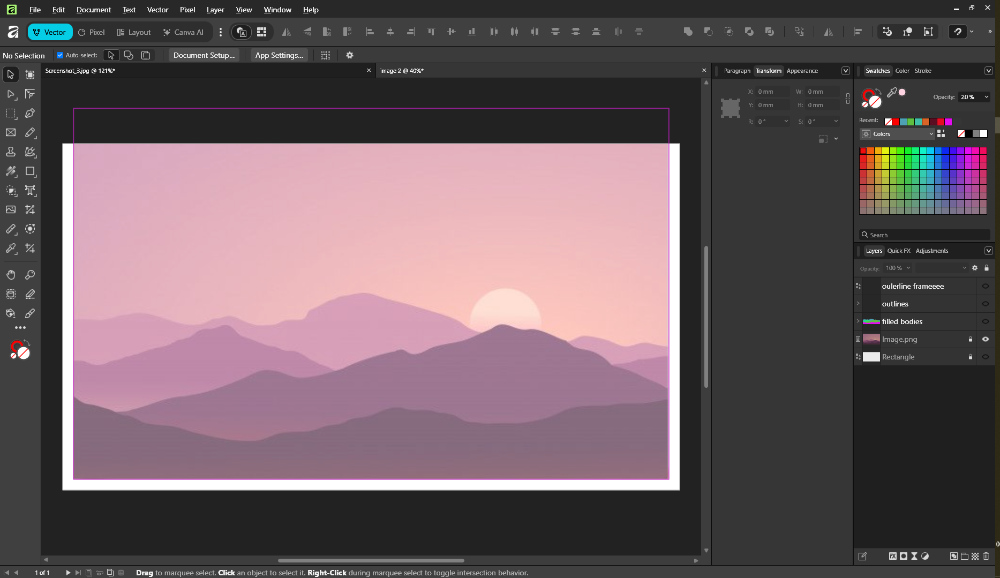Show the Rectangle layer
The height and width of the screenshot is (578, 1000).
tap(985, 357)
